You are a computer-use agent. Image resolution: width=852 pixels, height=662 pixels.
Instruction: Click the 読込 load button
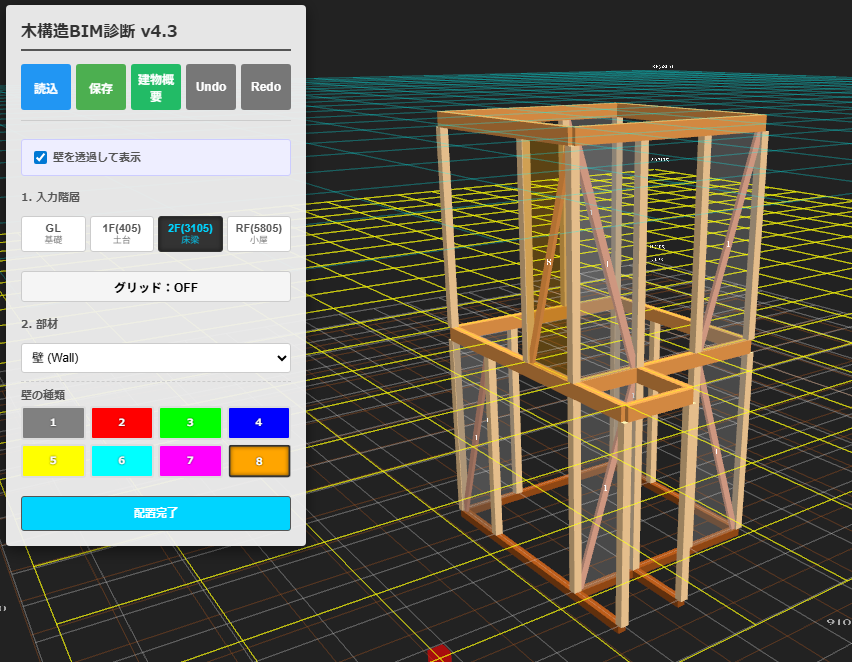coord(46,87)
